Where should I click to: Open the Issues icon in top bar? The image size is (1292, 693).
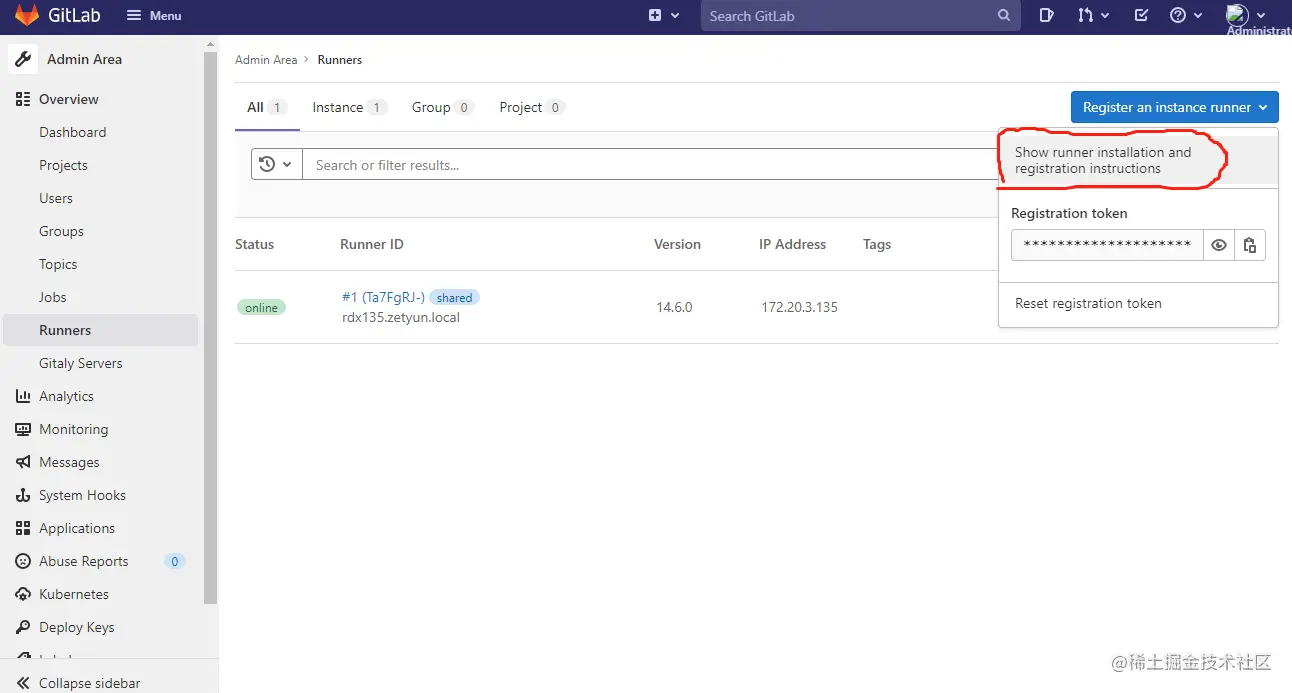tap(1046, 15)
